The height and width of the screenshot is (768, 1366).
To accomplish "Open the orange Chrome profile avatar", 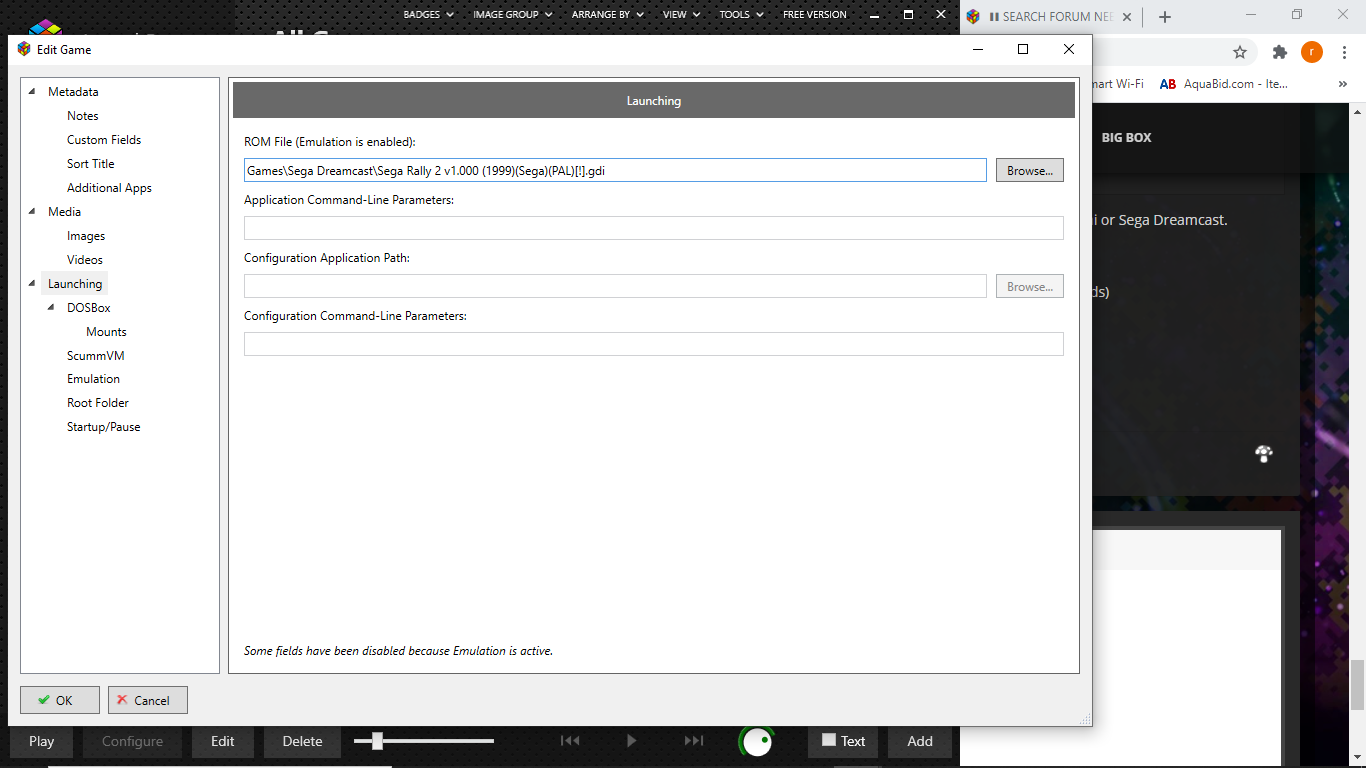I will click(x=1312, y=52).
